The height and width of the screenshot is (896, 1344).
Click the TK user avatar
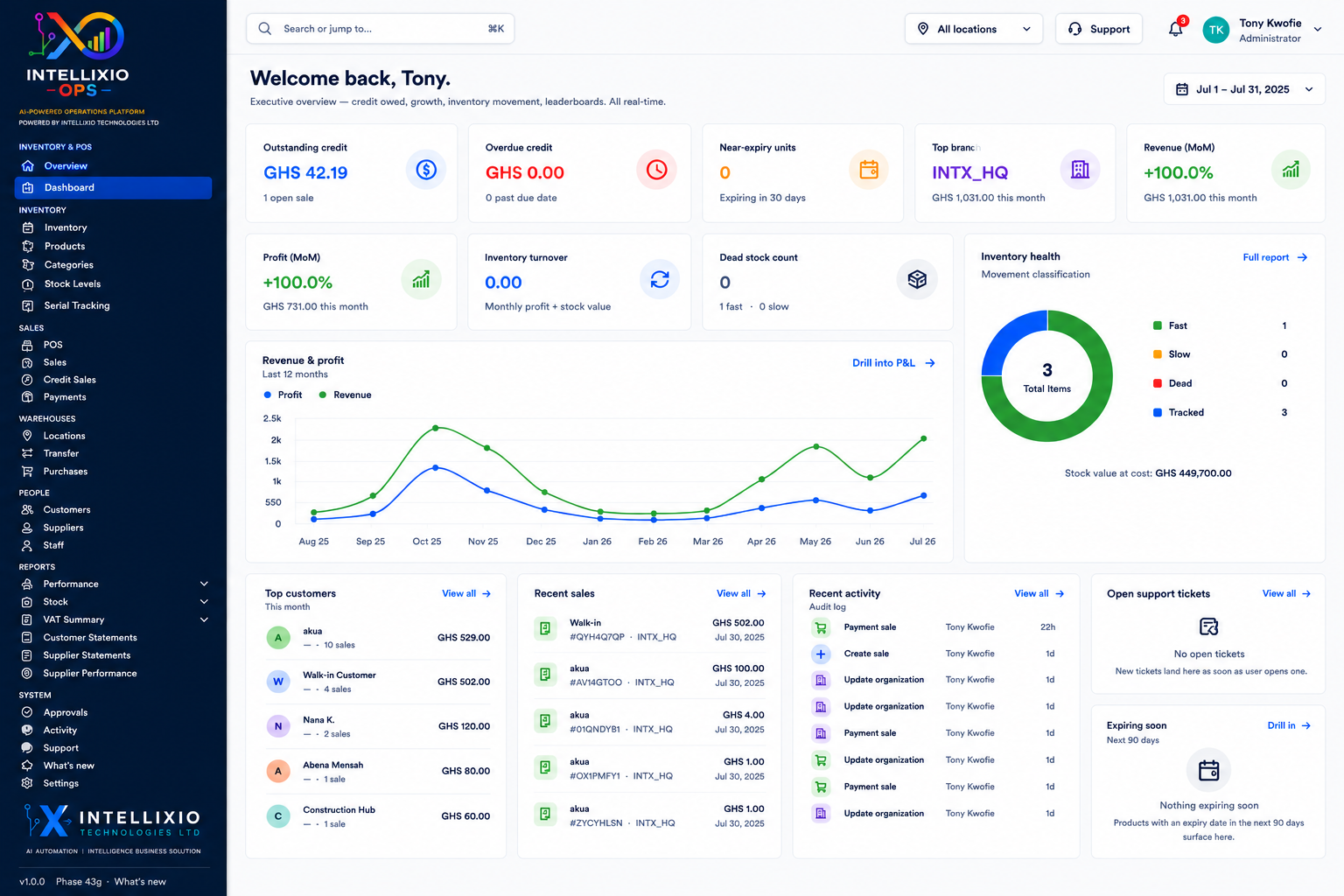(x=1216, y=30)
